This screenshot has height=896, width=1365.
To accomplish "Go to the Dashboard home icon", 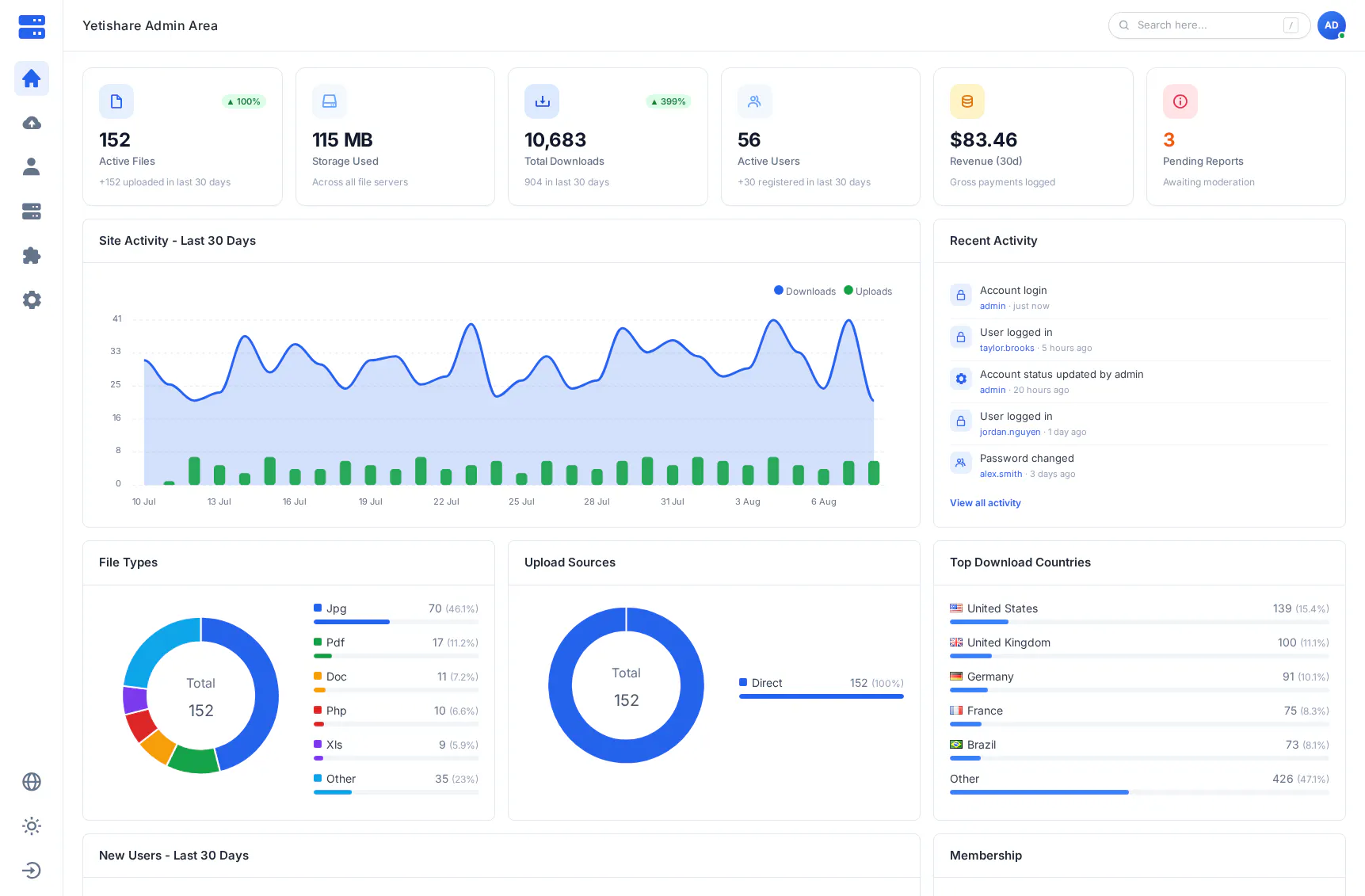I will [32, 78].
